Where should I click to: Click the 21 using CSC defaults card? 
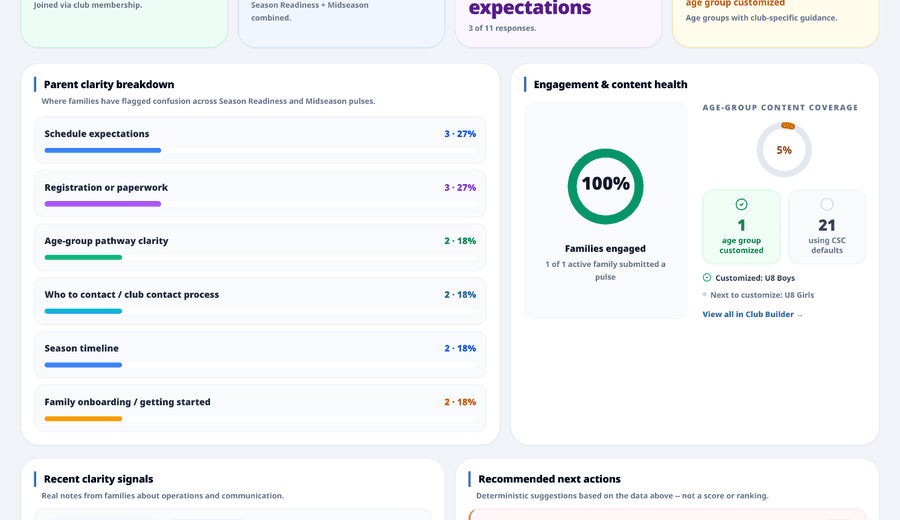[827, 227]
